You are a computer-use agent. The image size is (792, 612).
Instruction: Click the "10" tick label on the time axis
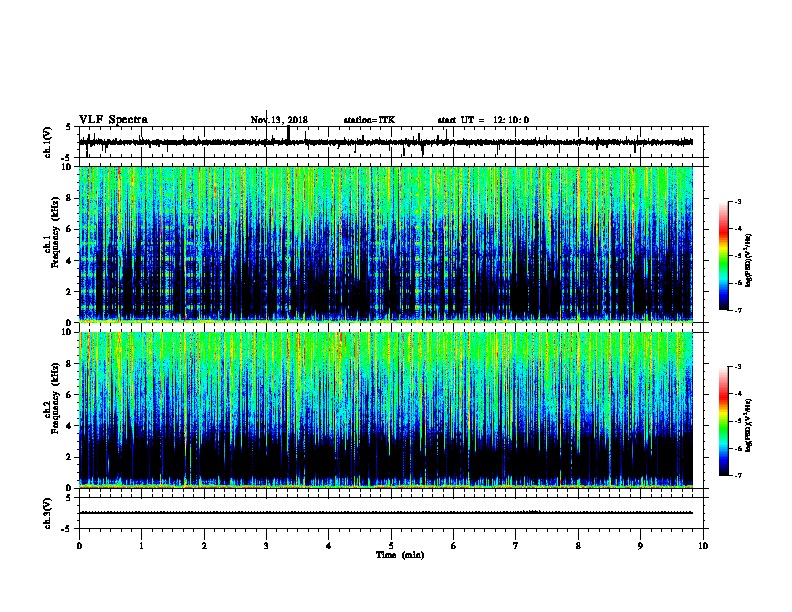click(703, 546)
